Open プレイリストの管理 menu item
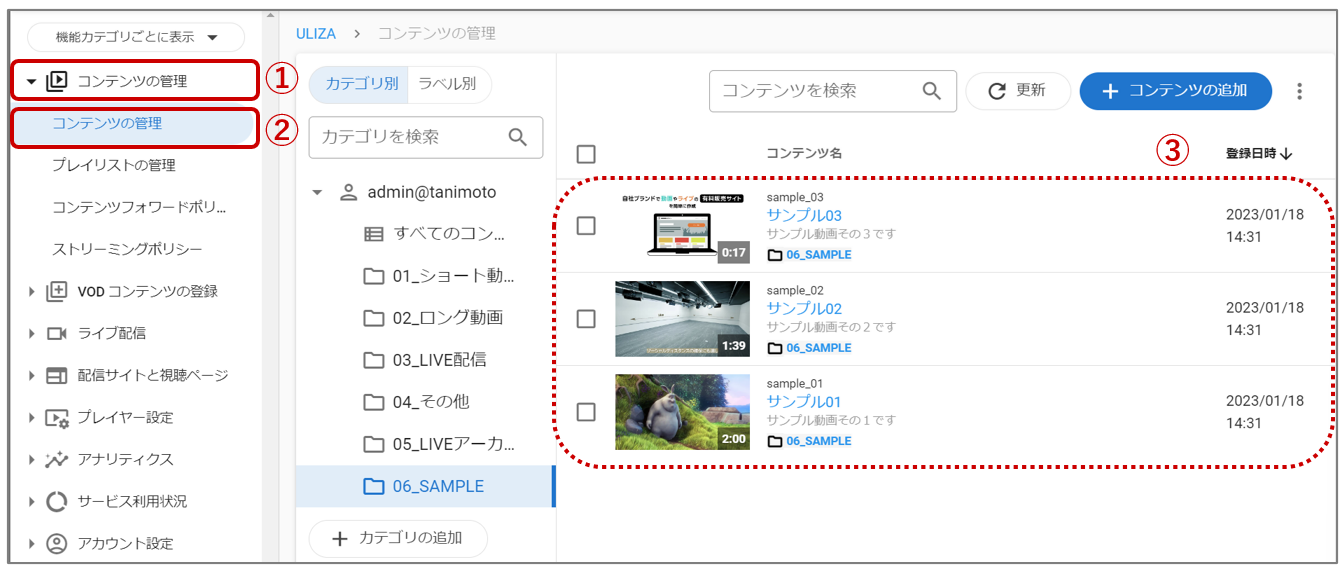This screenshot has width=1344, height=571. (x=113, y=165)
